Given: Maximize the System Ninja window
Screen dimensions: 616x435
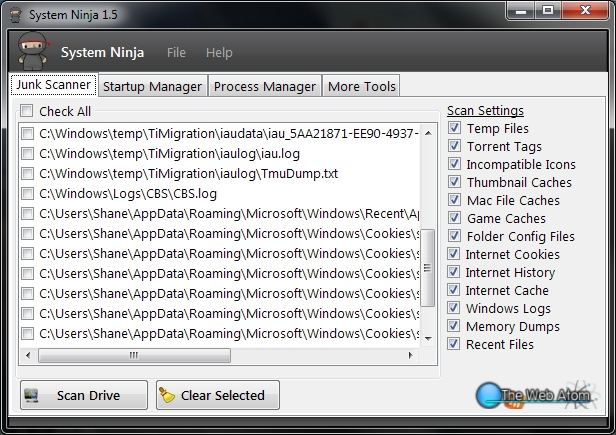Looking at the screenshot, I should pyautogui.click(x=548, y=11).
